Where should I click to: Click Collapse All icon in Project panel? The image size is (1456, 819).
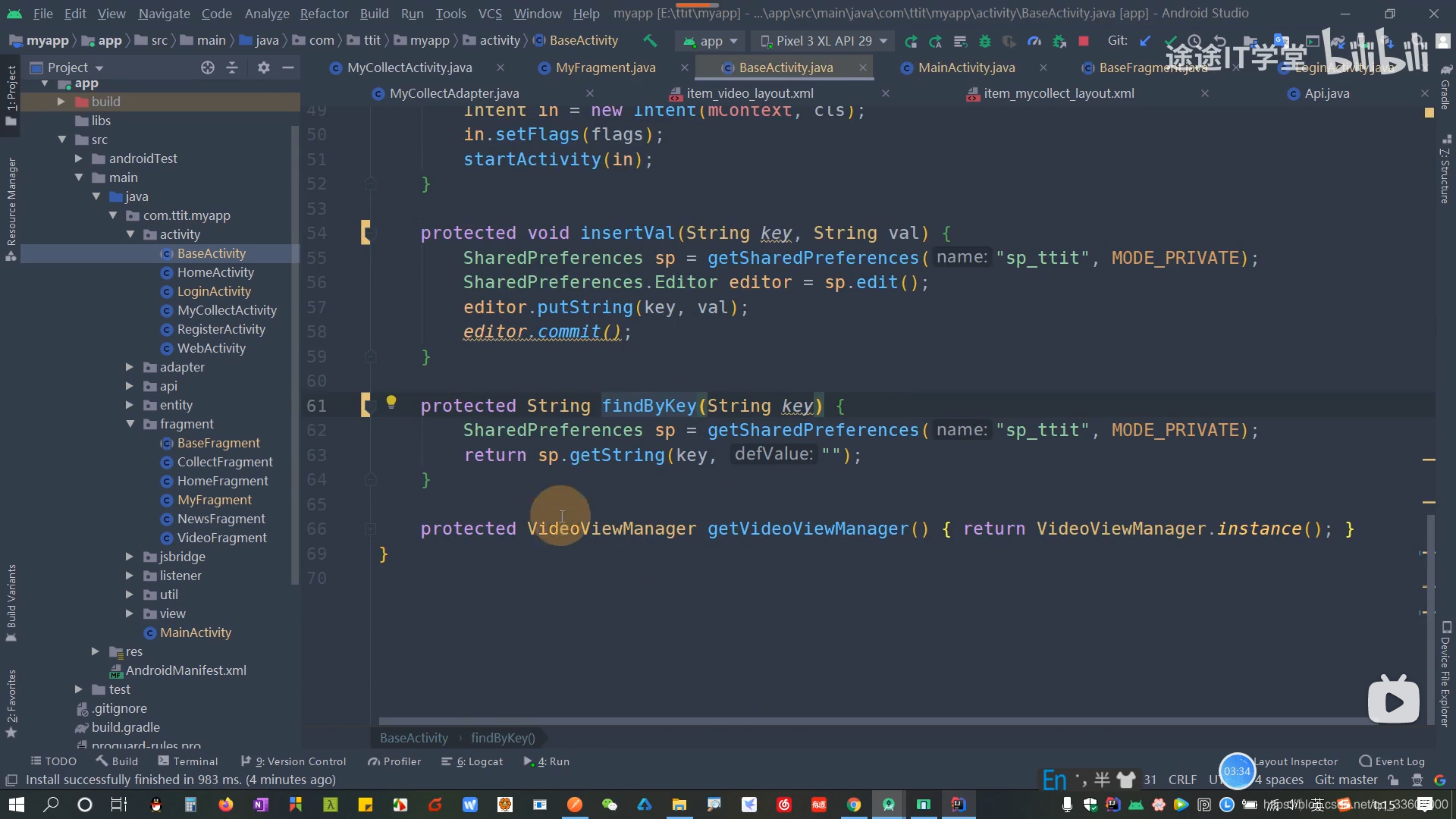click(232, 67)
